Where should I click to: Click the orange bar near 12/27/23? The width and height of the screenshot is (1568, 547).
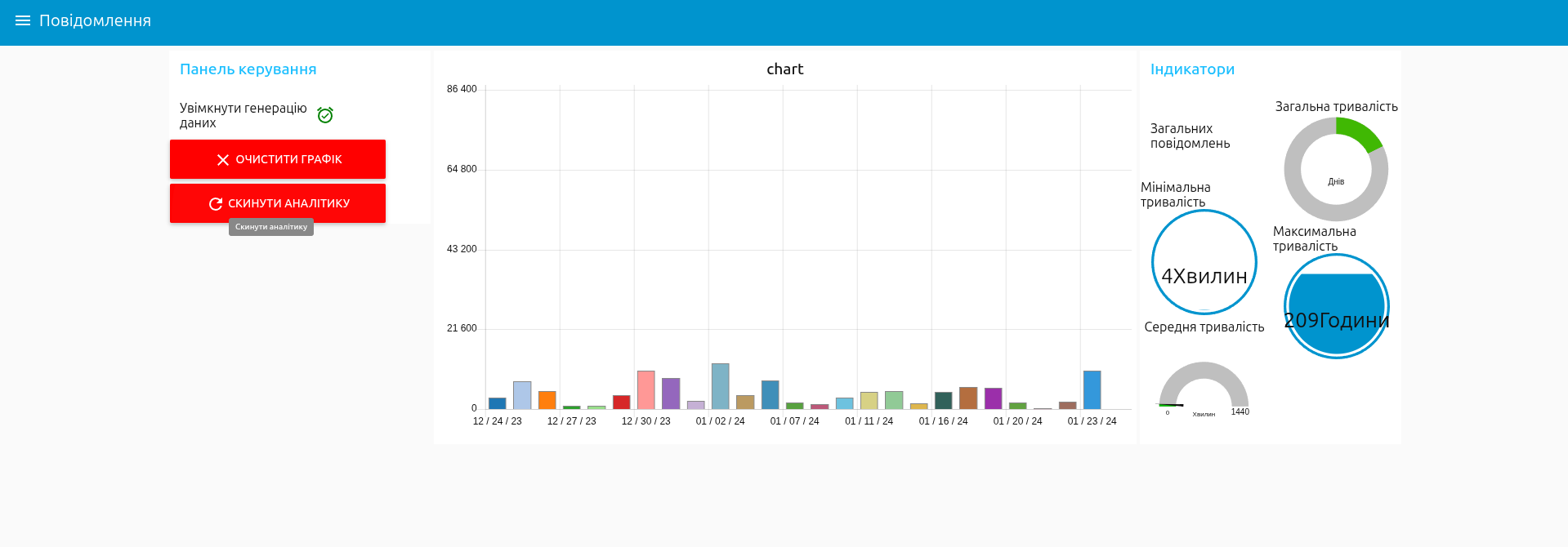coord(547,400)
